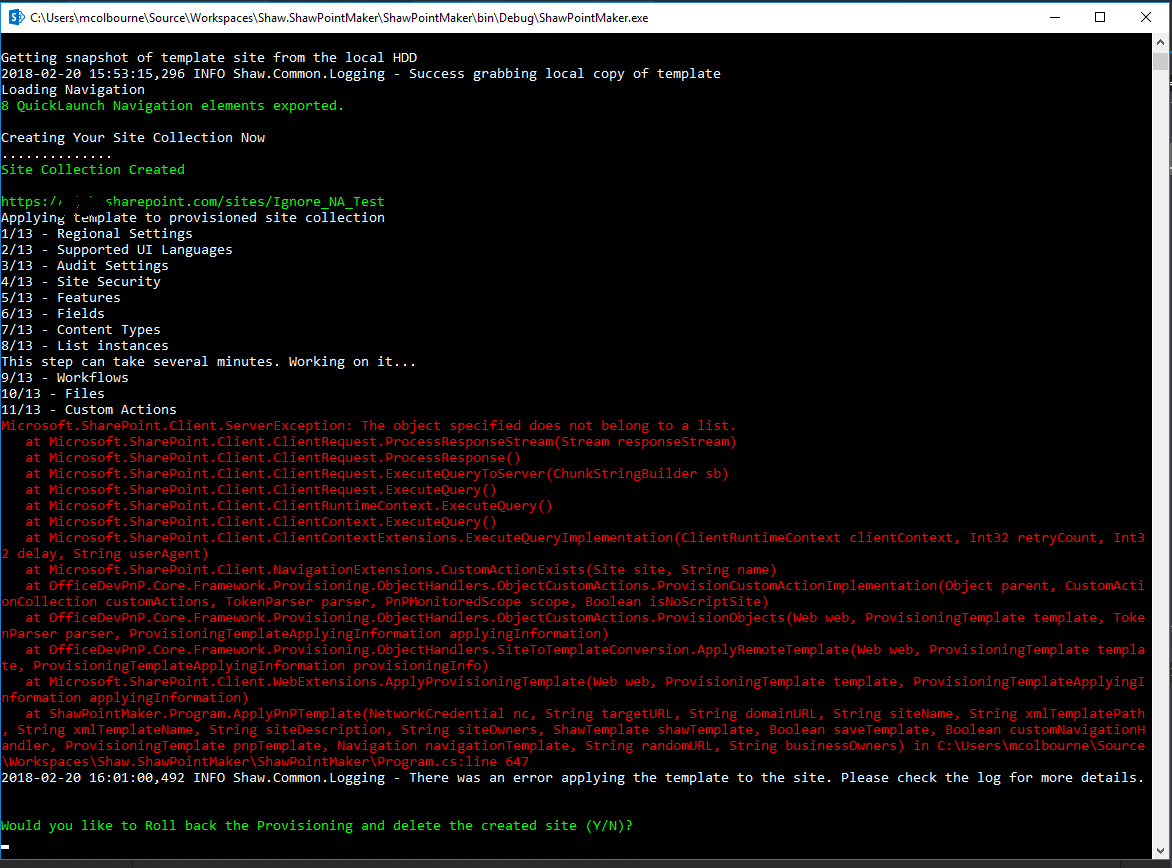Click the SiteToTemplateConversion.ApplyRemoteTemplate line
1172x868 pixels.
point(573,658)
